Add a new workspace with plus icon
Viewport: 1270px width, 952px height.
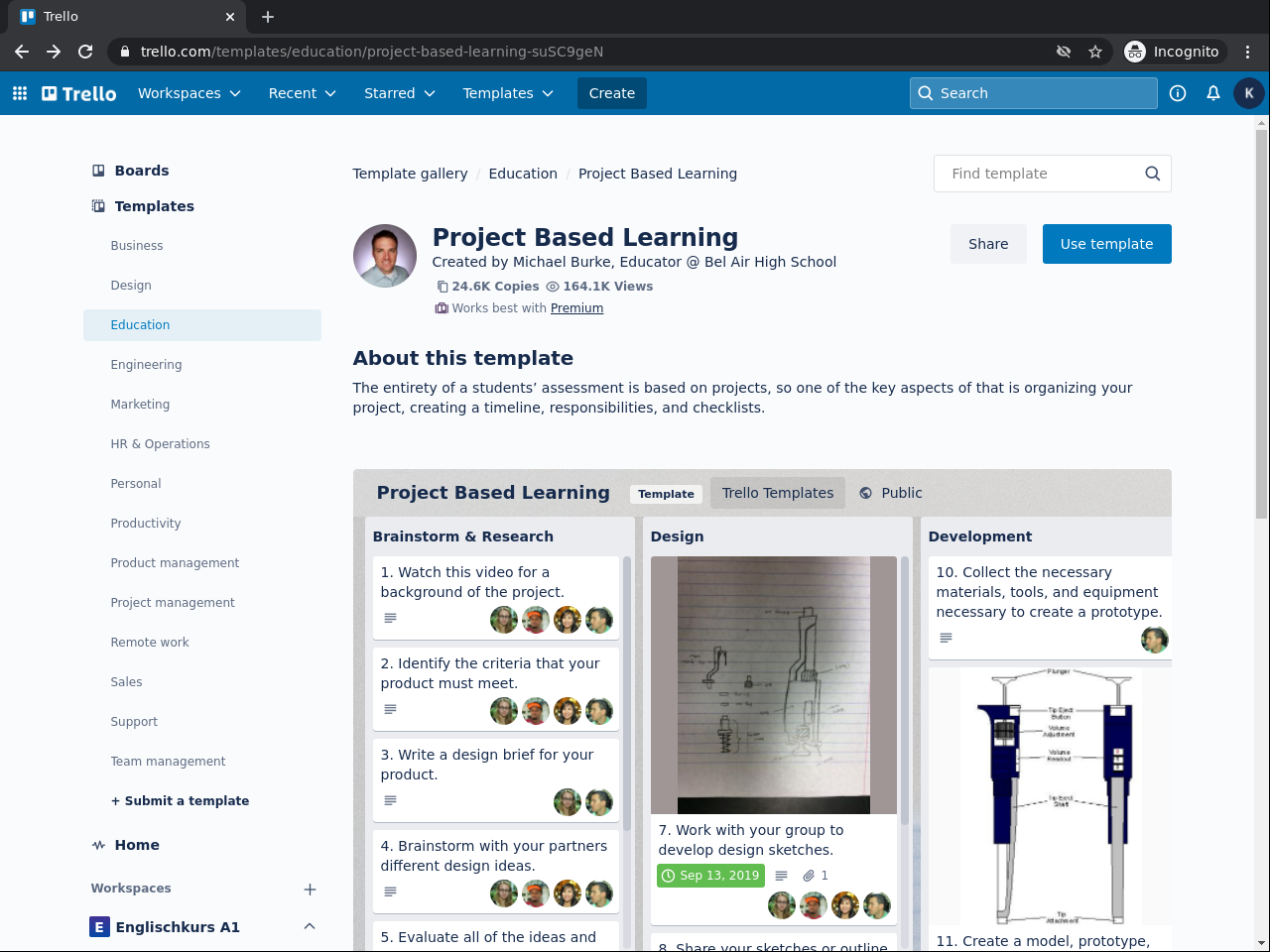pyautogui.click(x=310, y=890)
